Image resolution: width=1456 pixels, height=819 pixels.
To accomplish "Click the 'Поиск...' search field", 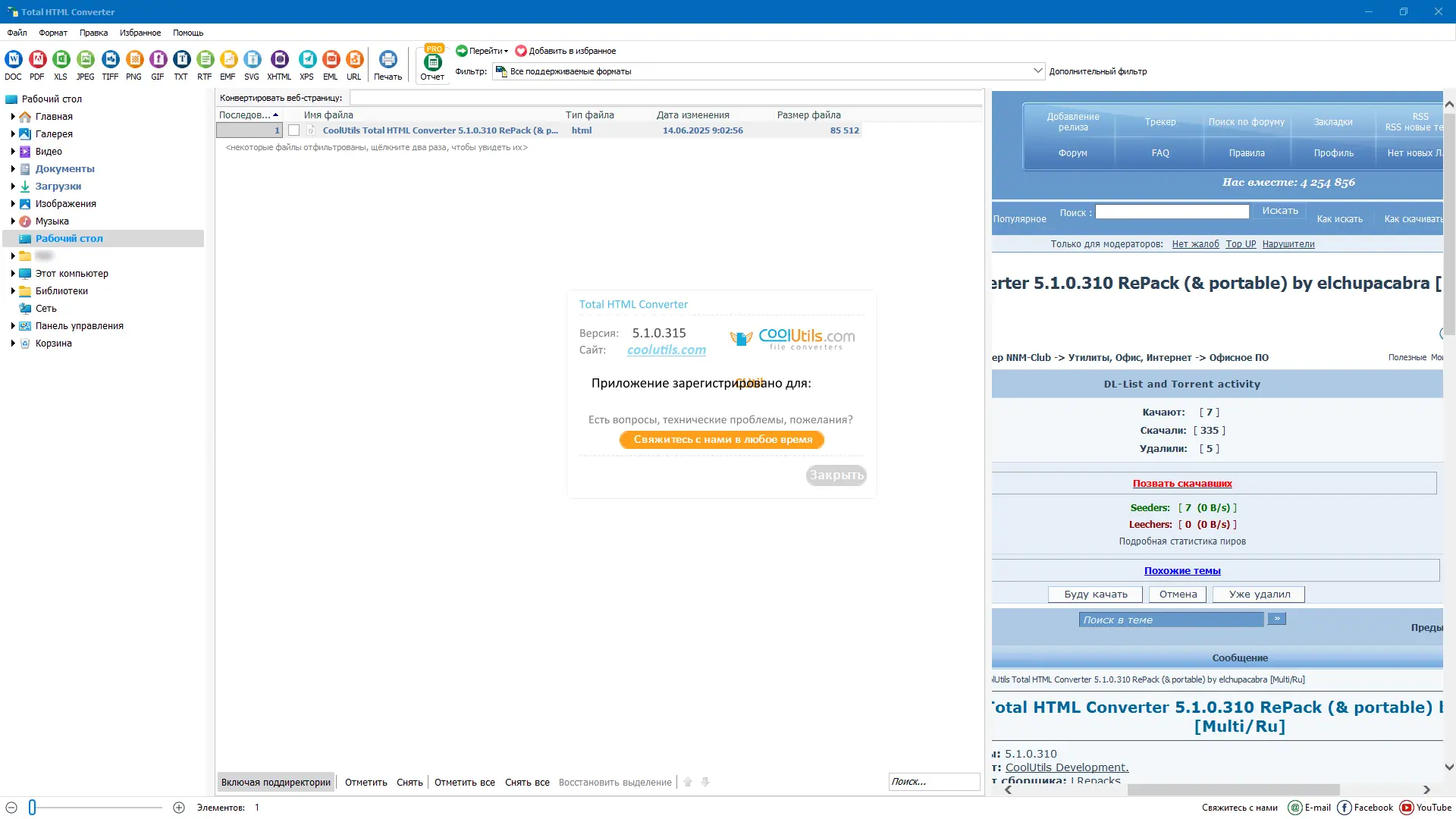I will coord(933,782).
